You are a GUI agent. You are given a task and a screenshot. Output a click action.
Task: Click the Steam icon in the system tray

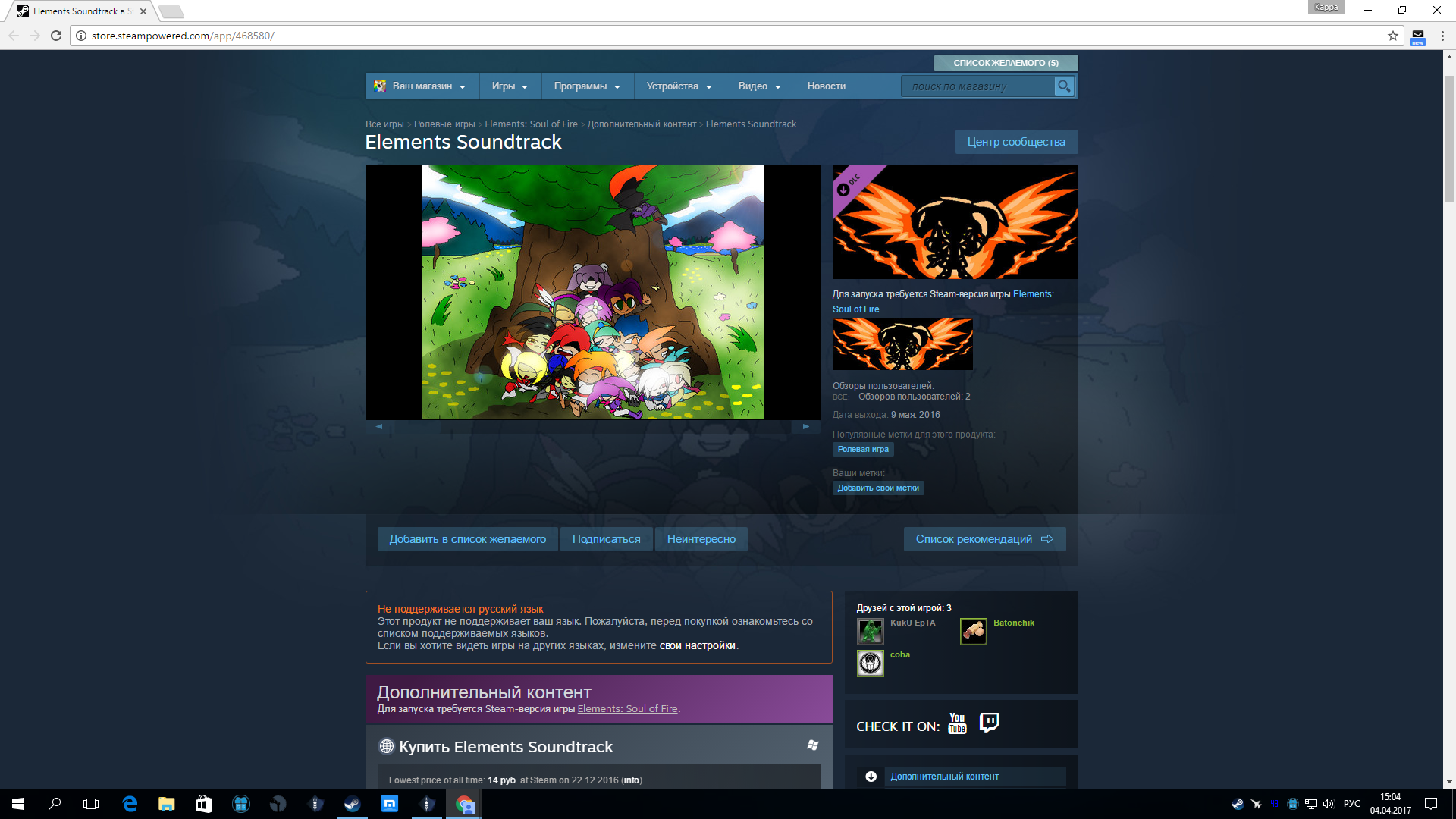[x=1238, y=804]
